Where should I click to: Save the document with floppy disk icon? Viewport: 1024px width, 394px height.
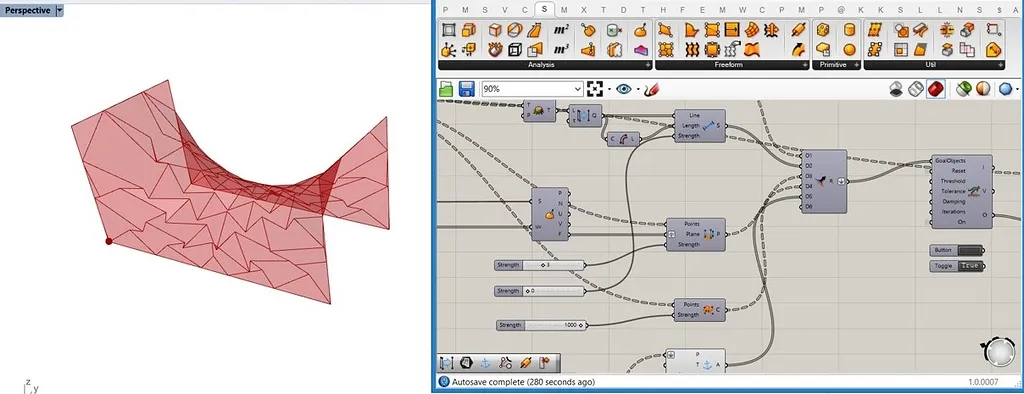point(466,89)
